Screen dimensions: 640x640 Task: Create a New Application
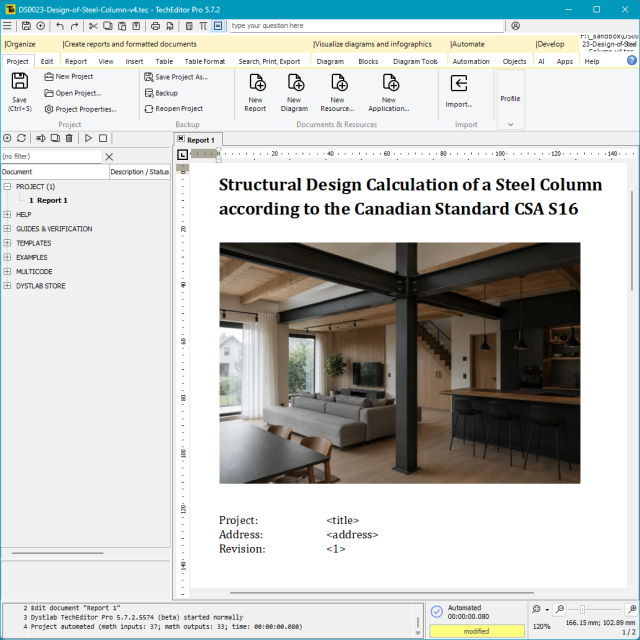389,93
